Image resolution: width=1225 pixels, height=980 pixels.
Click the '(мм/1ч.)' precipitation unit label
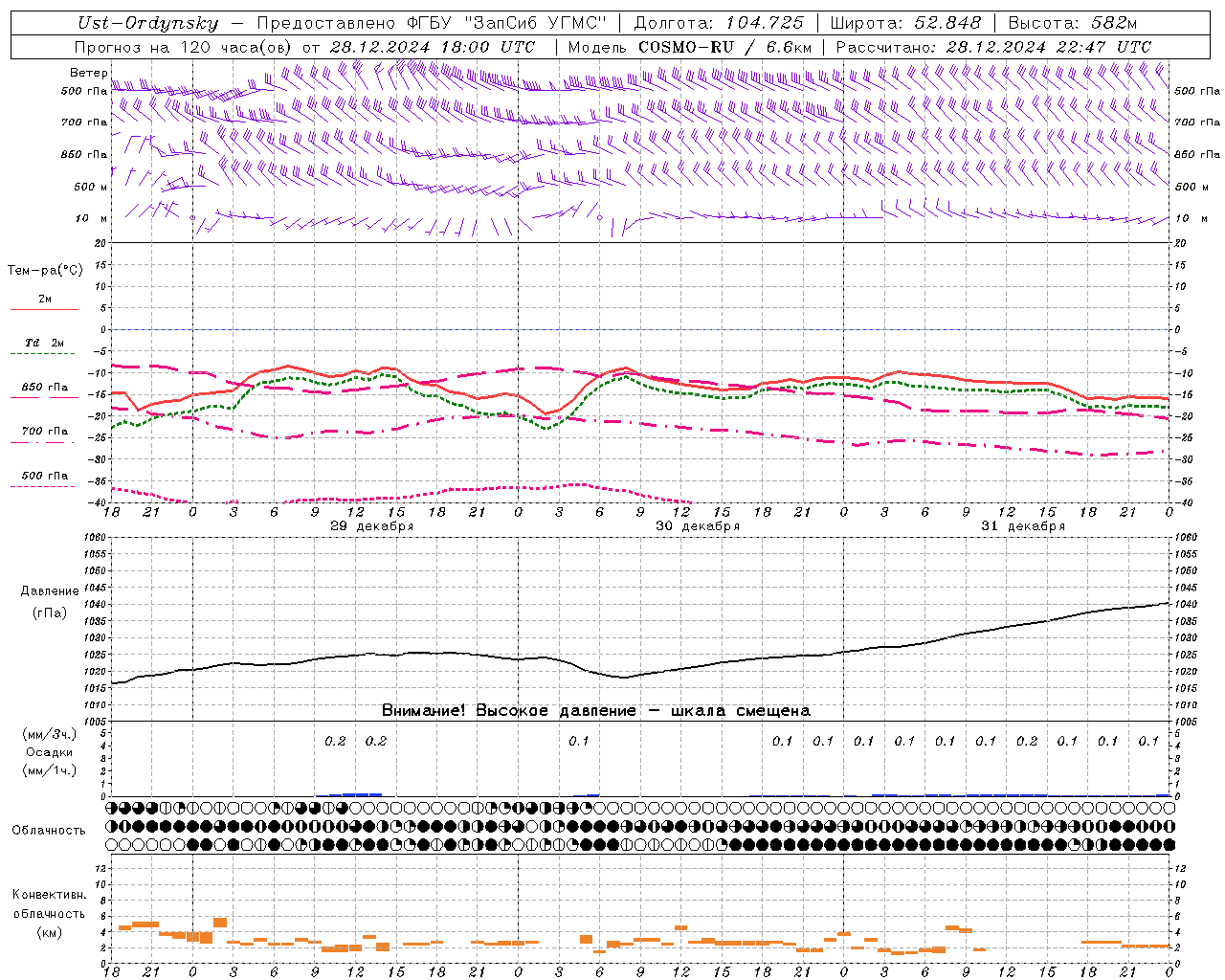[x=50, y=770]
